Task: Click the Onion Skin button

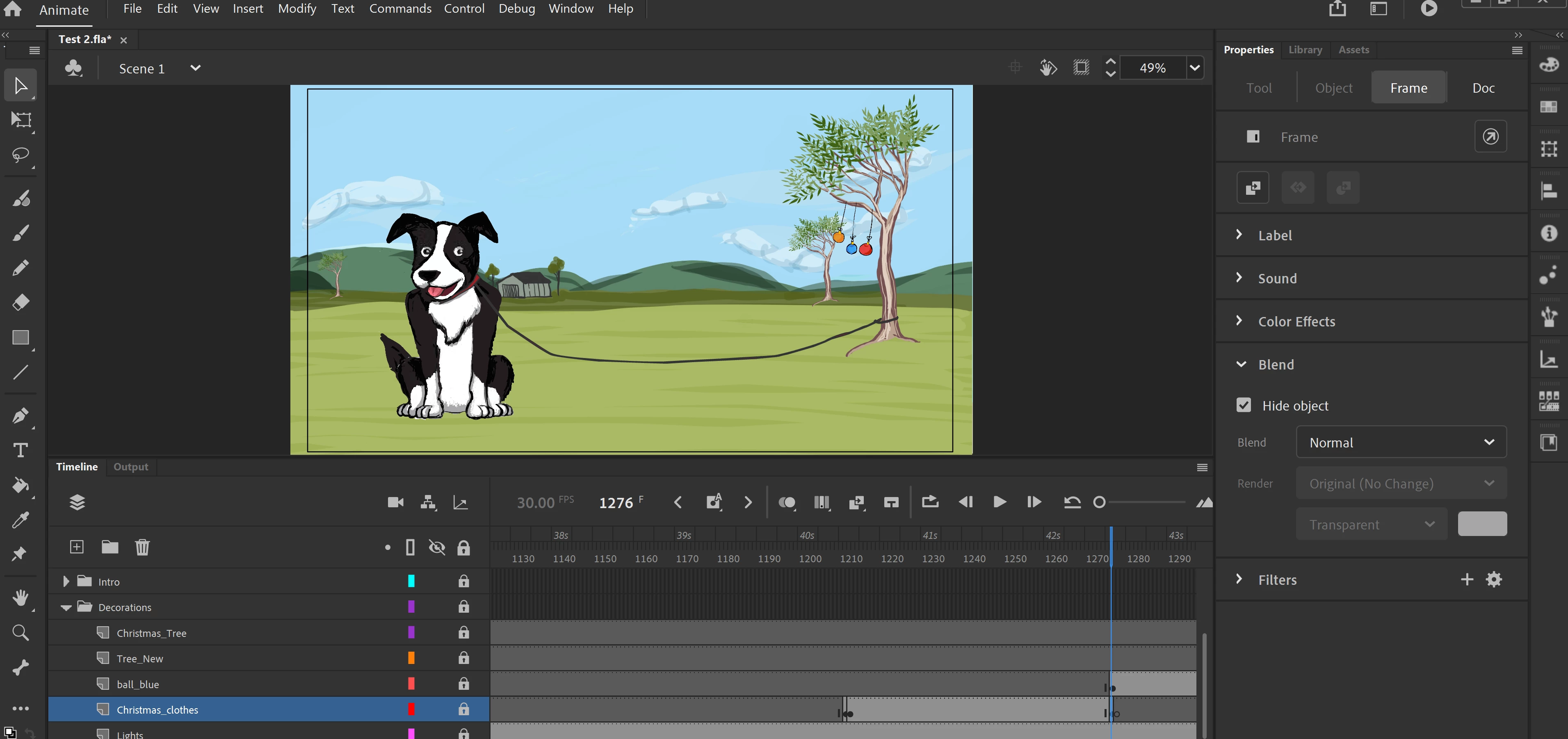Action: click(x=786, y=502)
